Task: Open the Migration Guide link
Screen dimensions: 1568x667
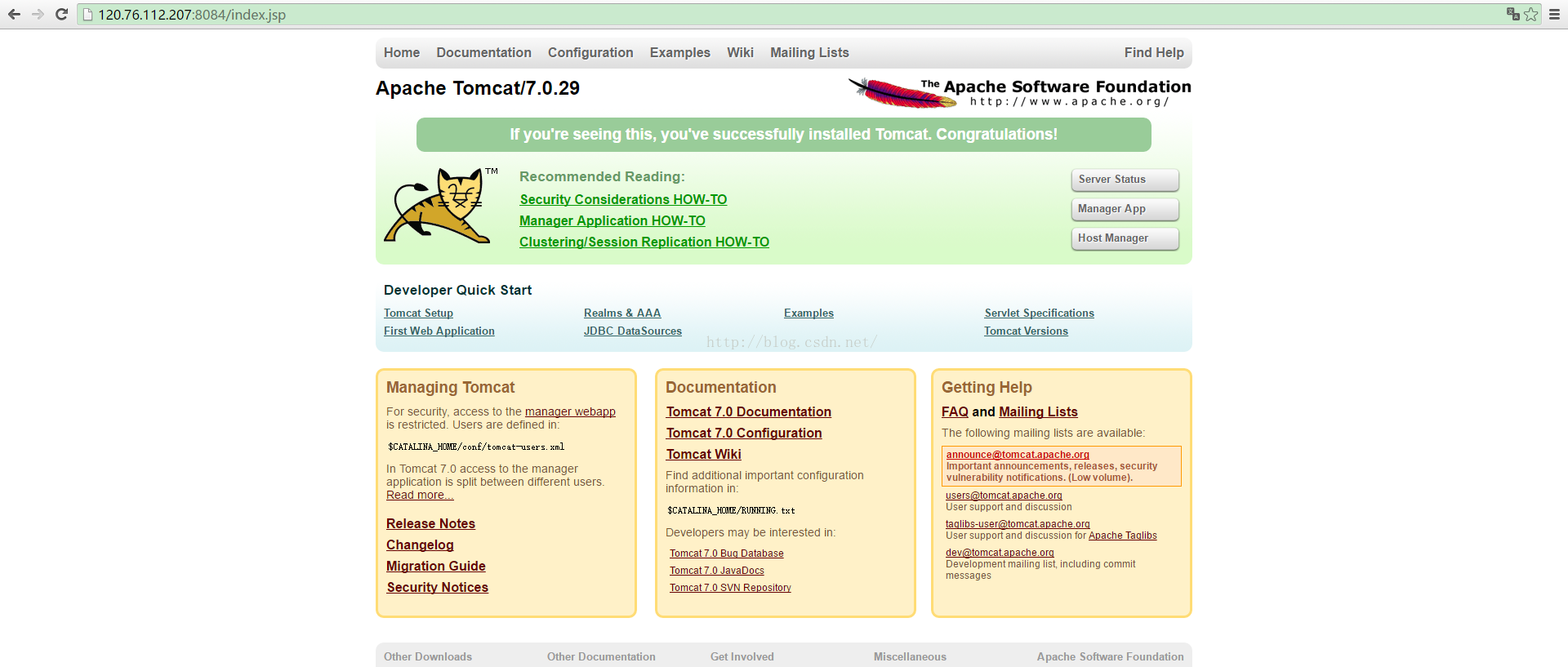Action: tap(436, 566)
